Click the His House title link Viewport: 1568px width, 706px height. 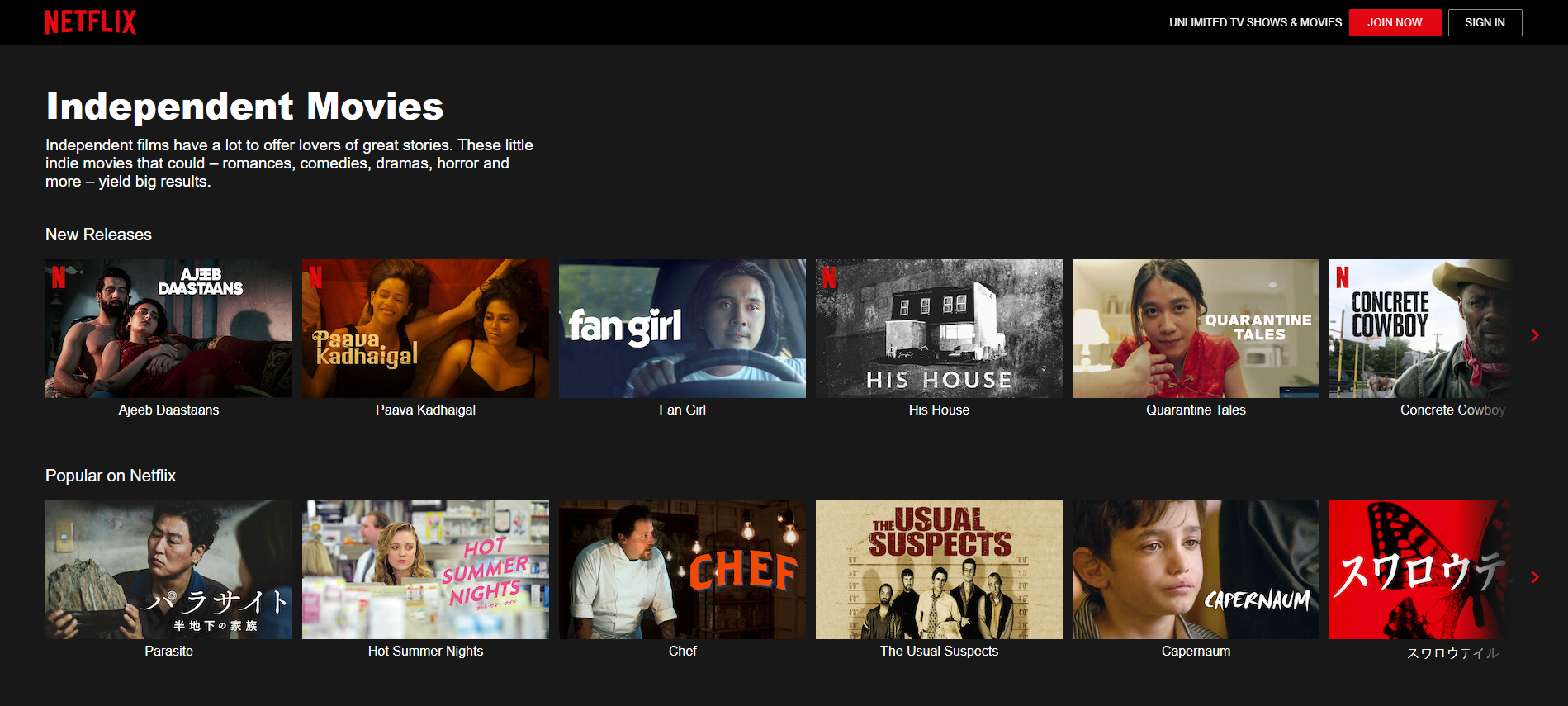pyautogui.click(x=939, y=410)
